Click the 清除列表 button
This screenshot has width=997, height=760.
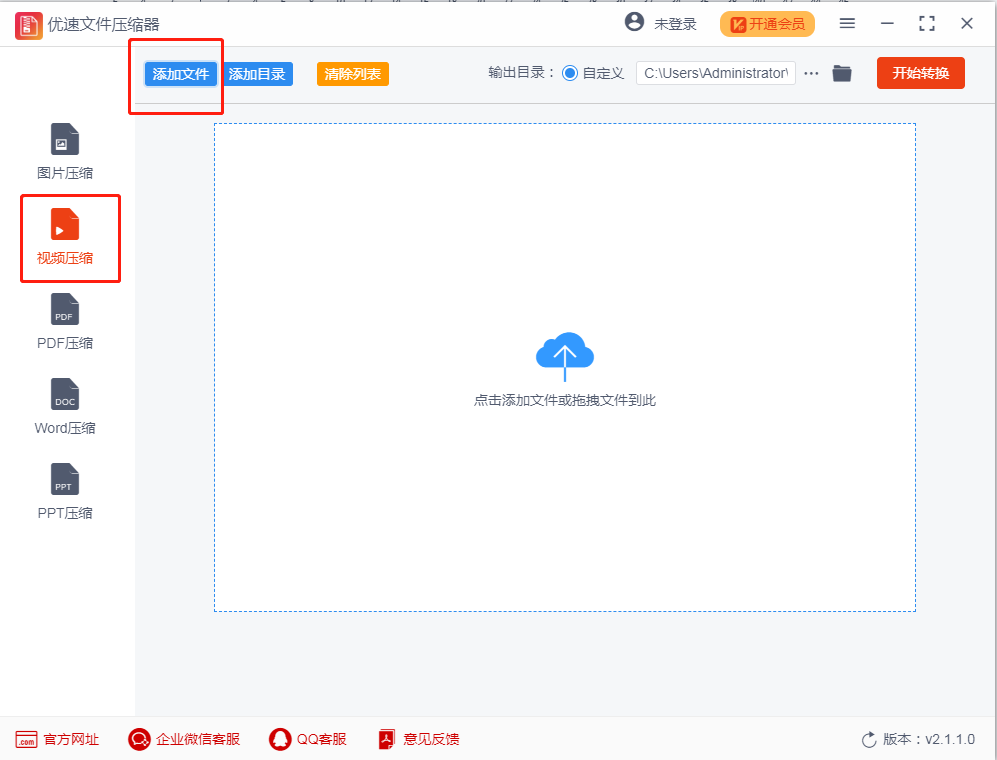coord(353,74)
